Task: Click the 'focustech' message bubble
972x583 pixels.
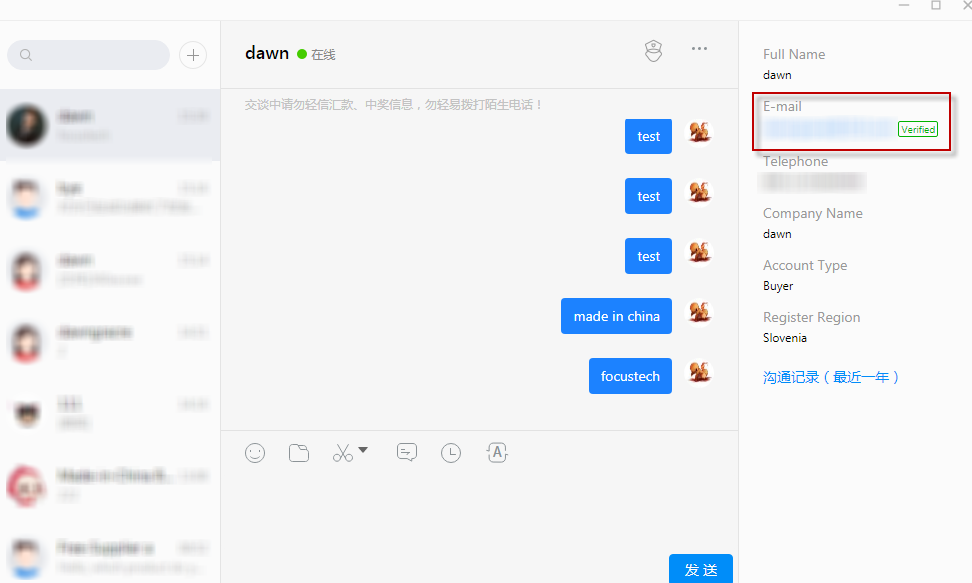Action: pyautogui.click(x=630, y=376)
